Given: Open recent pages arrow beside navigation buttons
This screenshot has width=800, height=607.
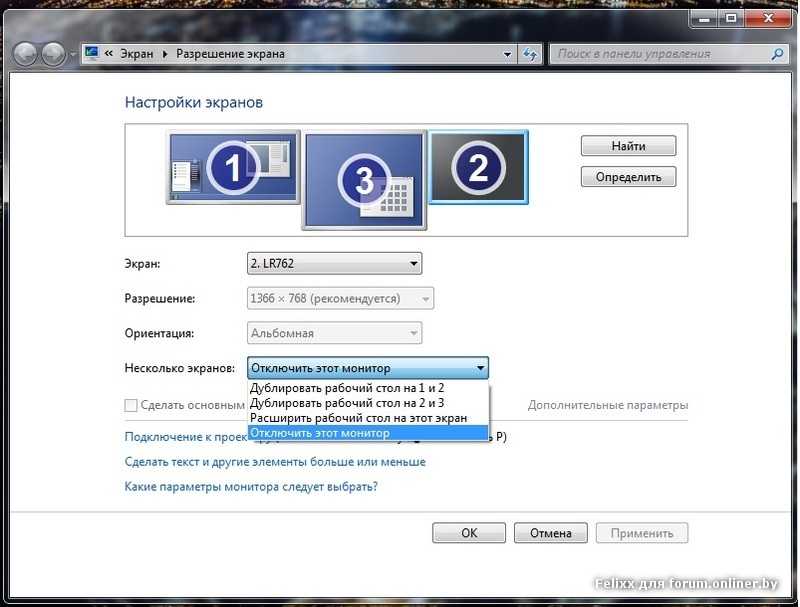Looking at the screenshot, I should pos(73,54).
